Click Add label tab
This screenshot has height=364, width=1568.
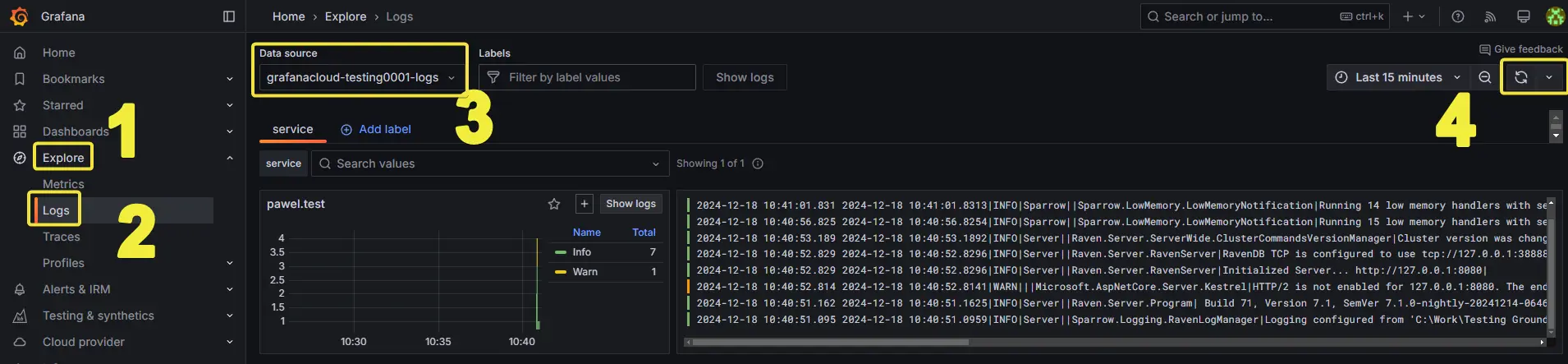point(376,129)
